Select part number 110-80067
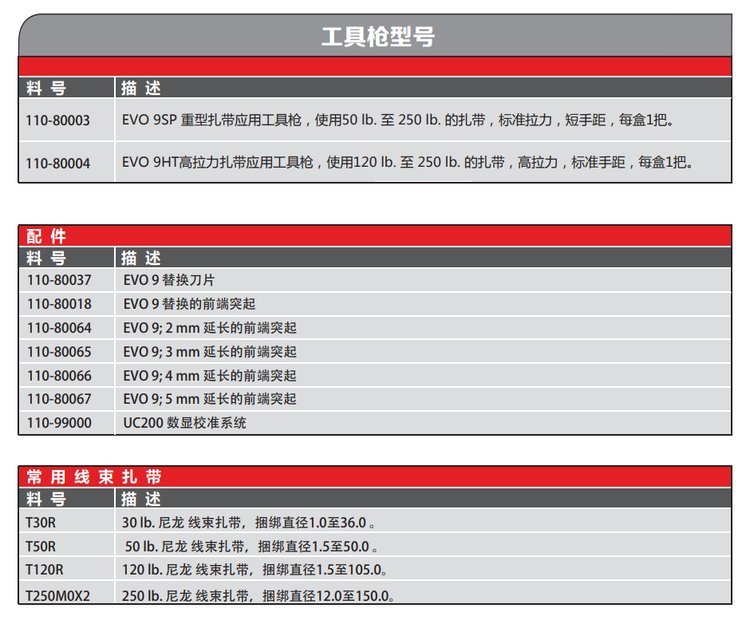 click(x=59, y=399)
